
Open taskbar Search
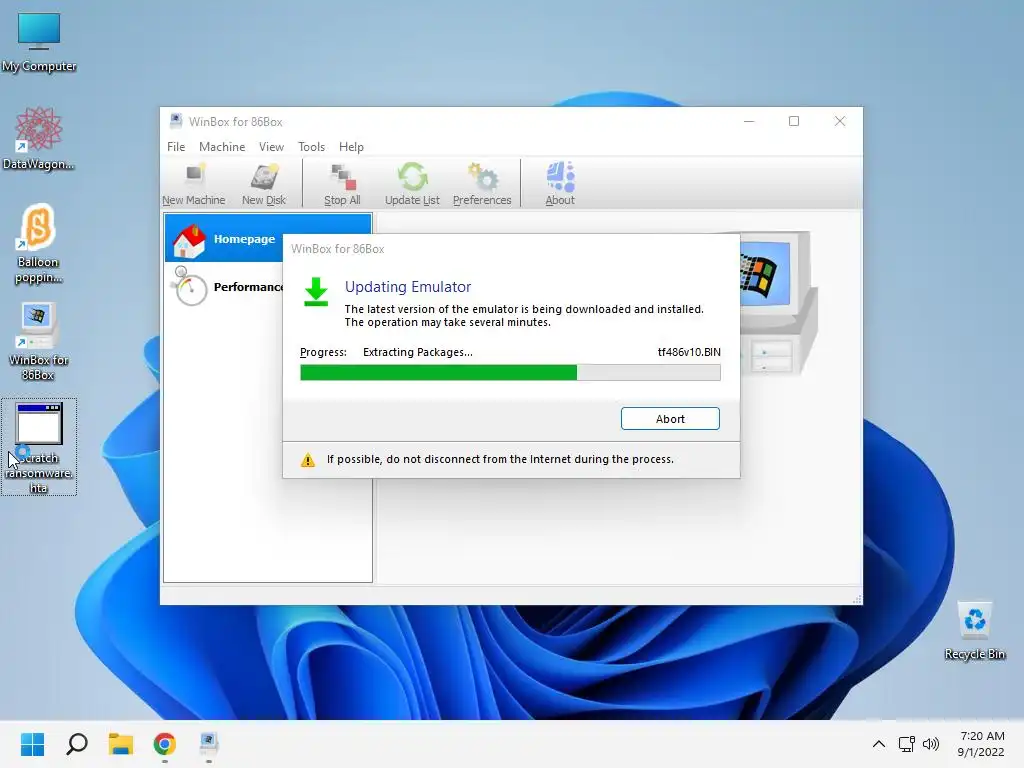click(76, 744)
